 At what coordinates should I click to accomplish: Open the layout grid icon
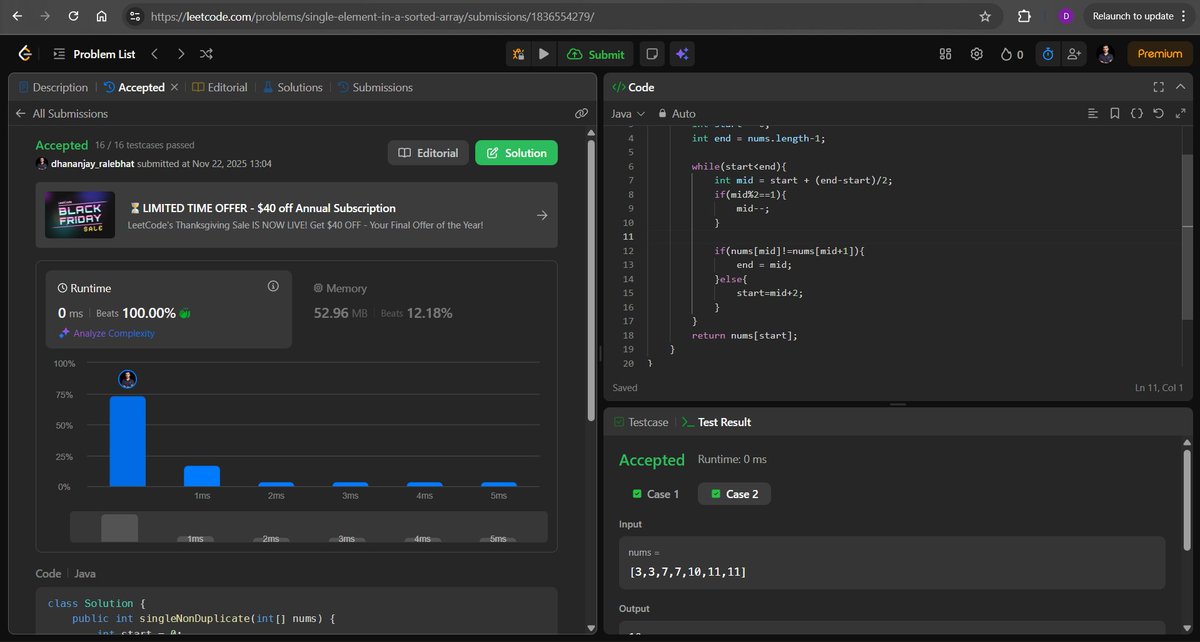coord(945,54)
